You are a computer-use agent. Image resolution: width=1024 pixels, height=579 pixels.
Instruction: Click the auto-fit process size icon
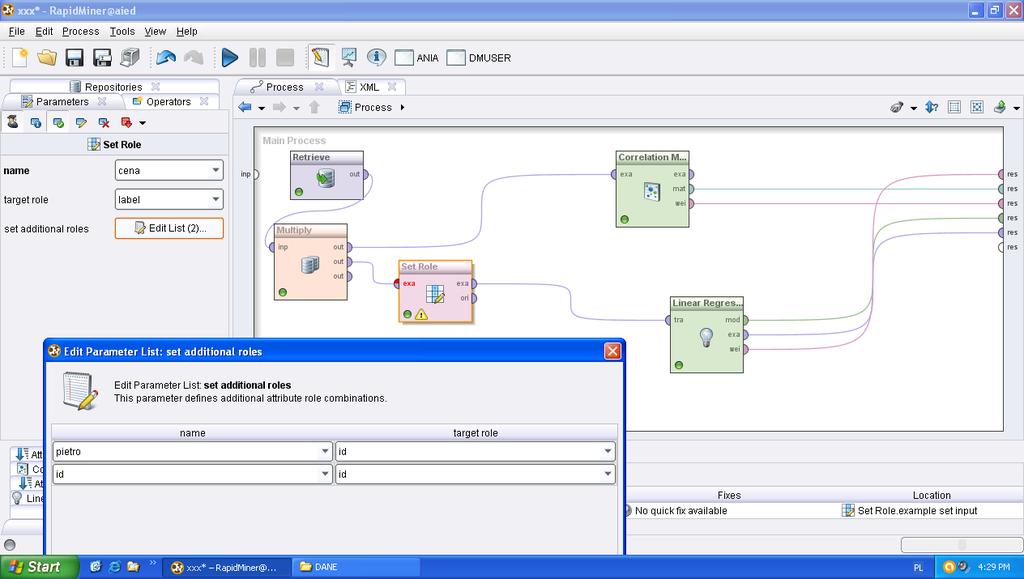976,107
